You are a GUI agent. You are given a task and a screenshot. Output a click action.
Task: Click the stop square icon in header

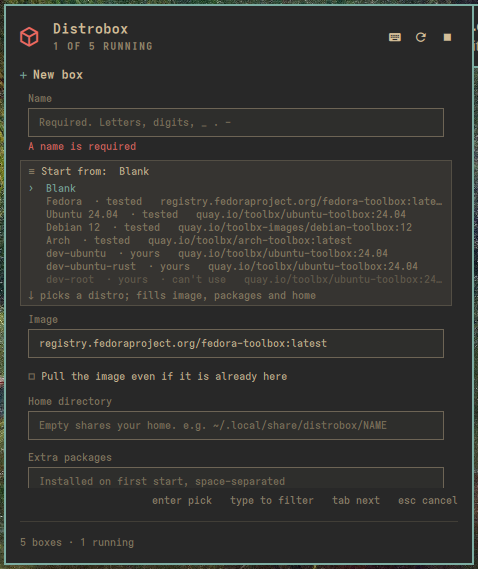point(447,37)
